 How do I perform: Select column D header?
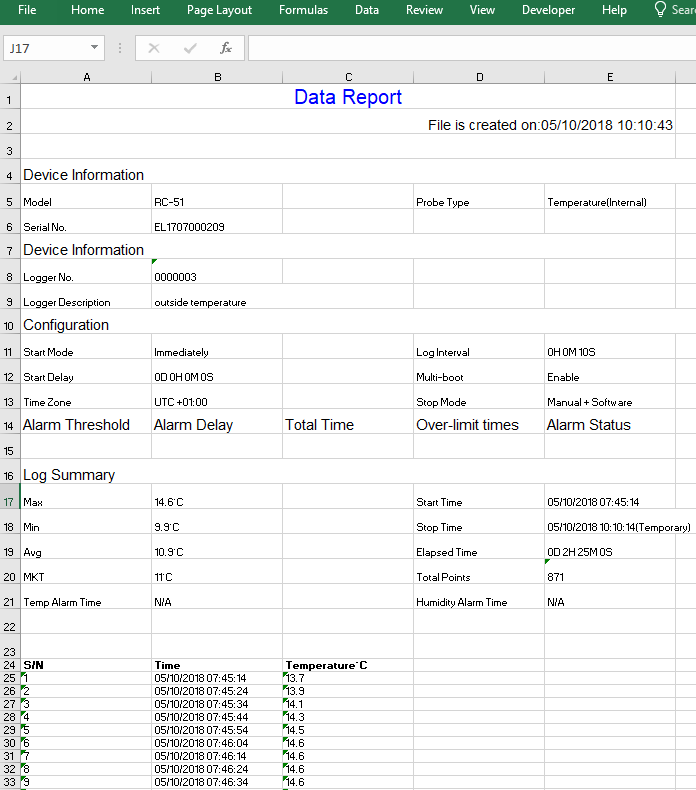pos(479,77)
